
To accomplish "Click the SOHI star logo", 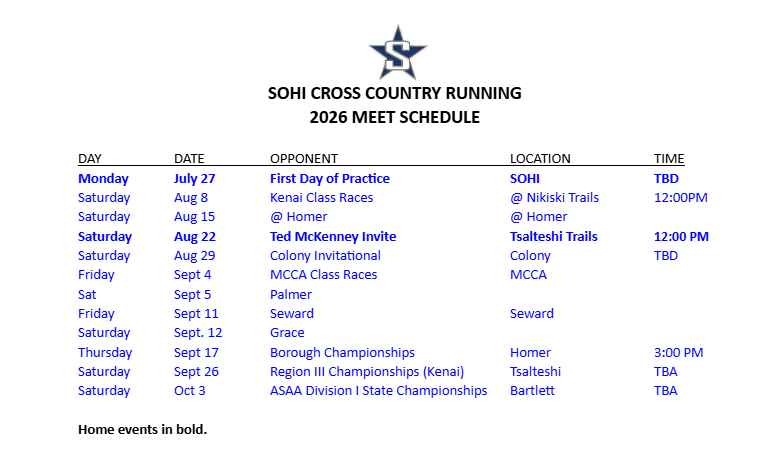I will tap(397, 50).
